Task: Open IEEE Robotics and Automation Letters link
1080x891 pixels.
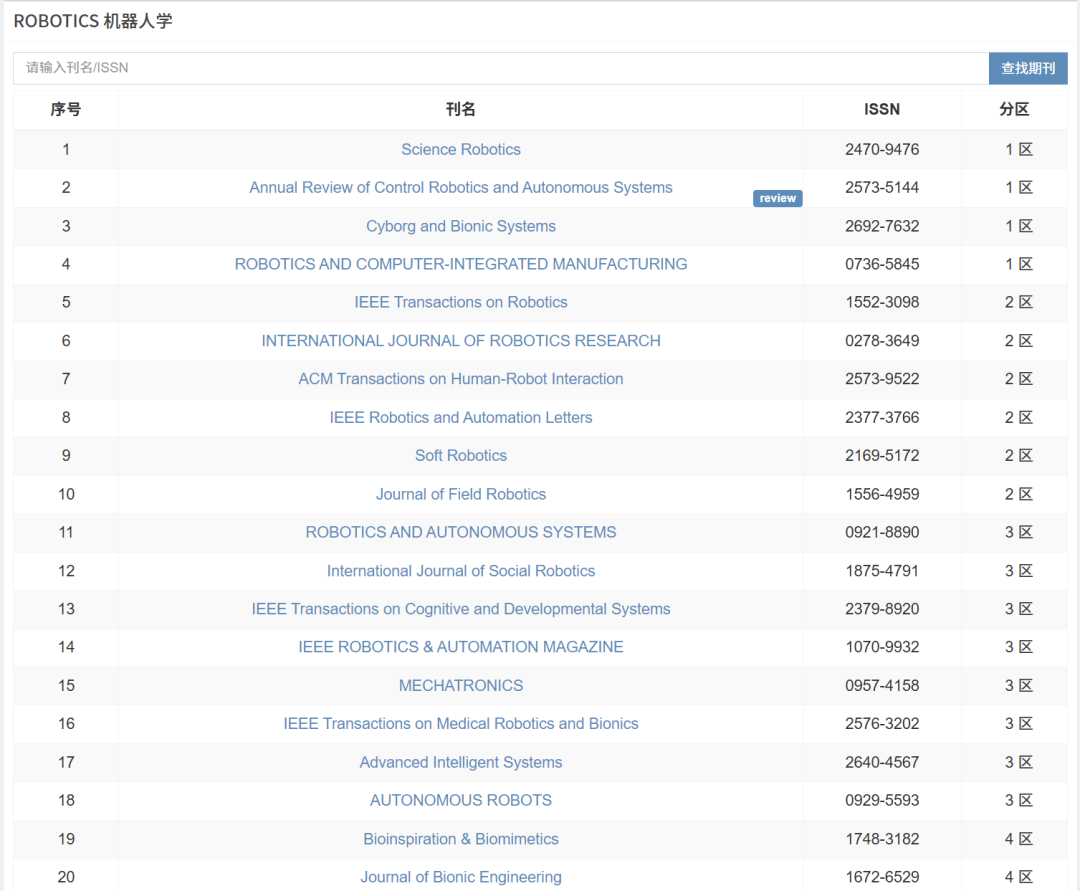Action: [461, 417]
